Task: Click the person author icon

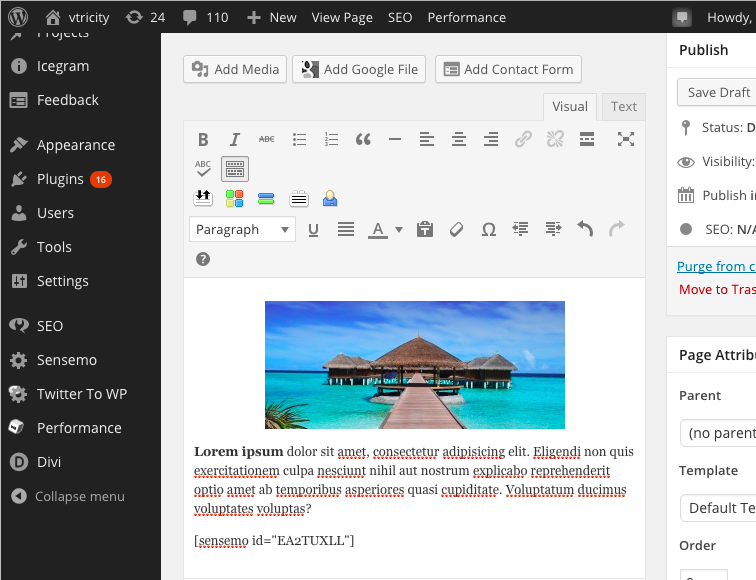Action: (x=330, y=198)
